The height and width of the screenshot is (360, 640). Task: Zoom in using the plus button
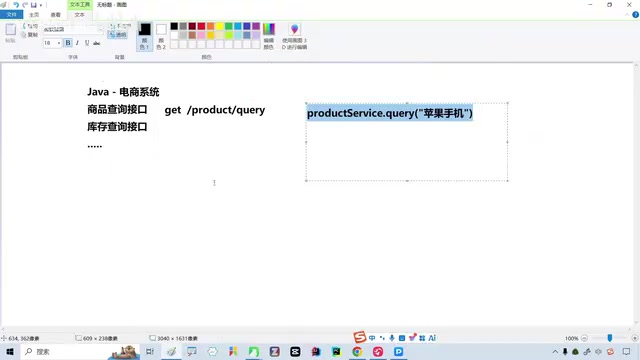click(x=635, y=338)
